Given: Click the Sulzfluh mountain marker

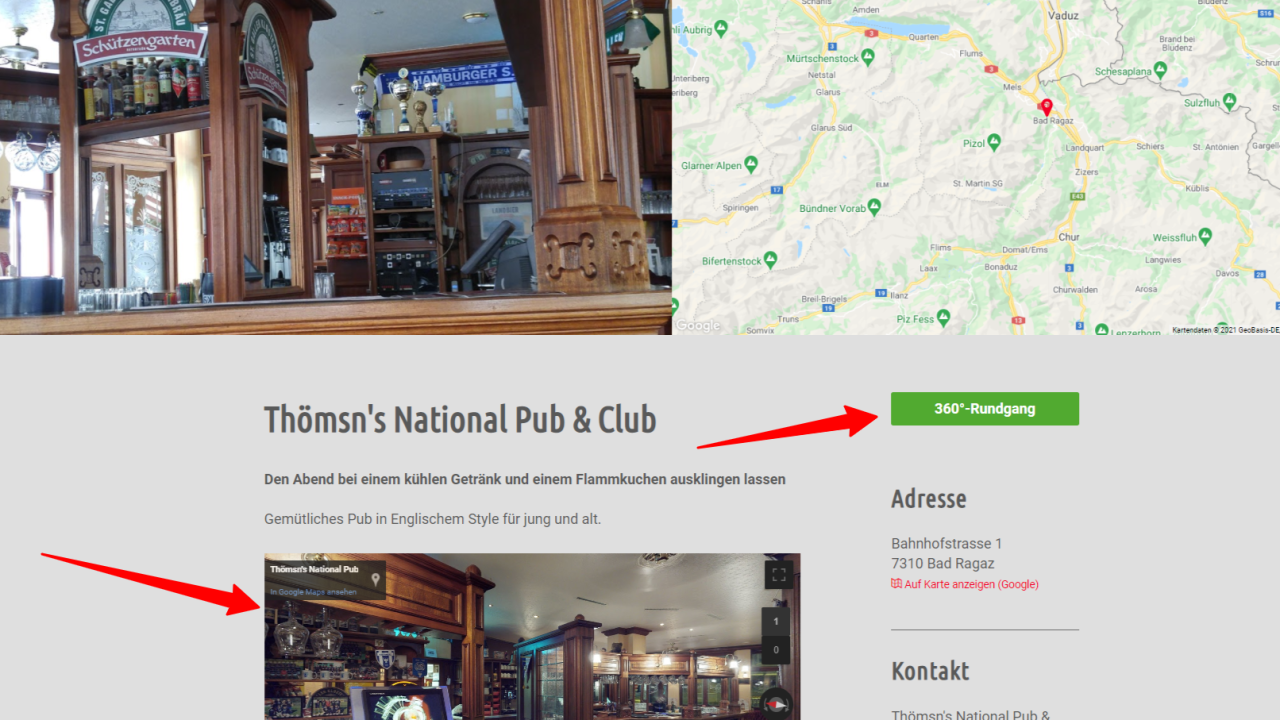Looking at the screenshot, I should pyautogui.click(x=1229, y=101).
